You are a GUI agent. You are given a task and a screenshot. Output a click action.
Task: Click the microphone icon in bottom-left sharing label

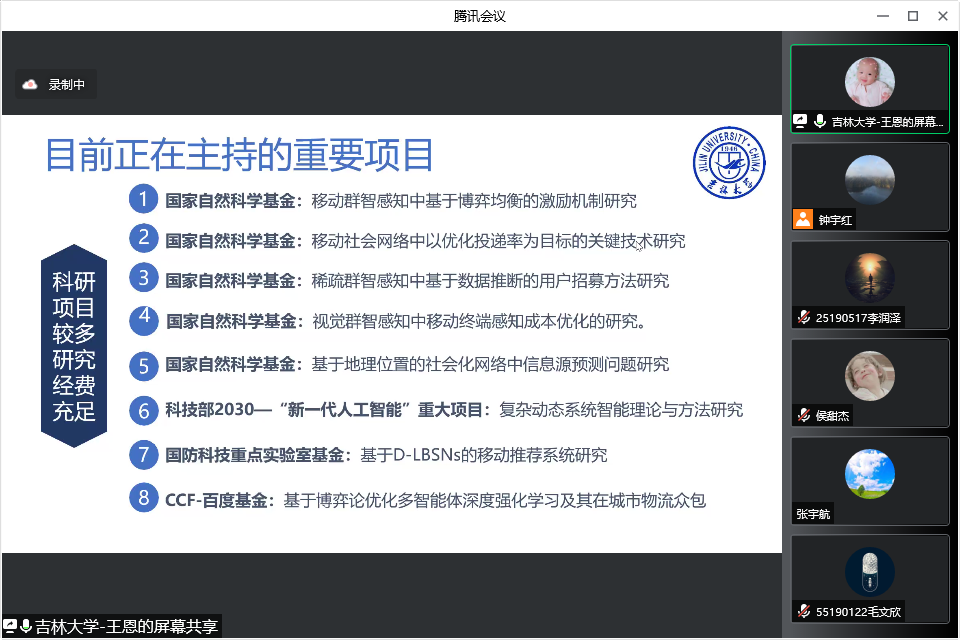click(x=25, y=627)
